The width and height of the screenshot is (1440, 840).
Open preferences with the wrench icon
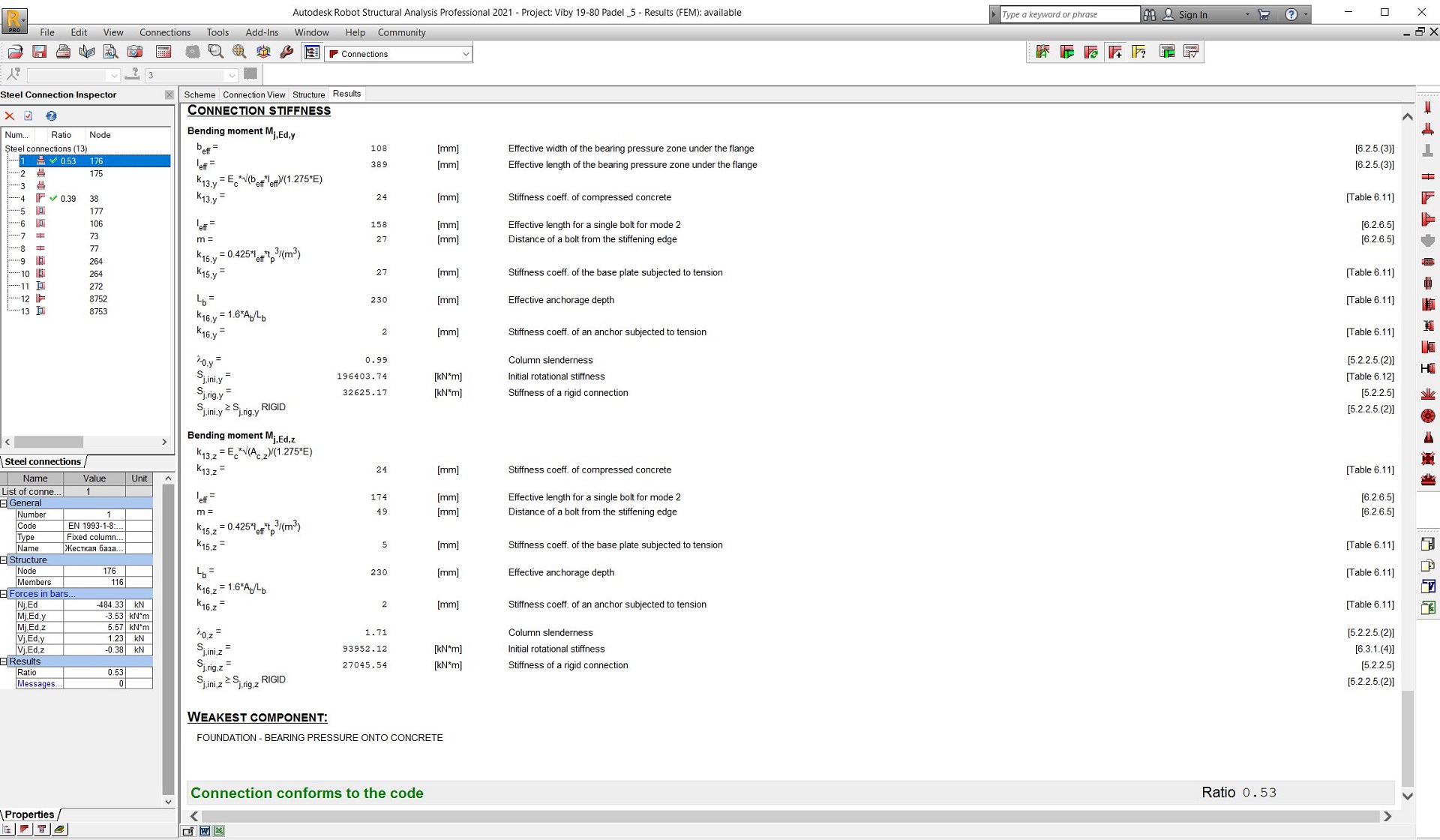tap(286, 52)
